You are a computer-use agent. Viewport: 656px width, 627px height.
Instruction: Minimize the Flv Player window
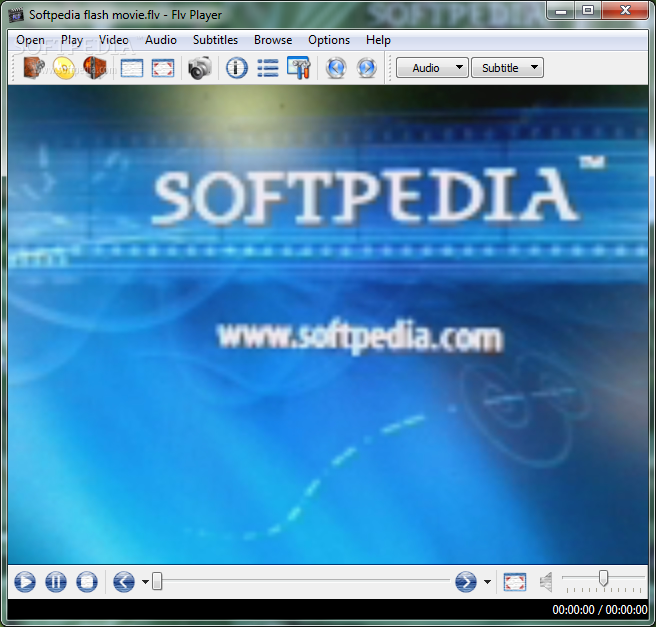(x=561, y=10)
